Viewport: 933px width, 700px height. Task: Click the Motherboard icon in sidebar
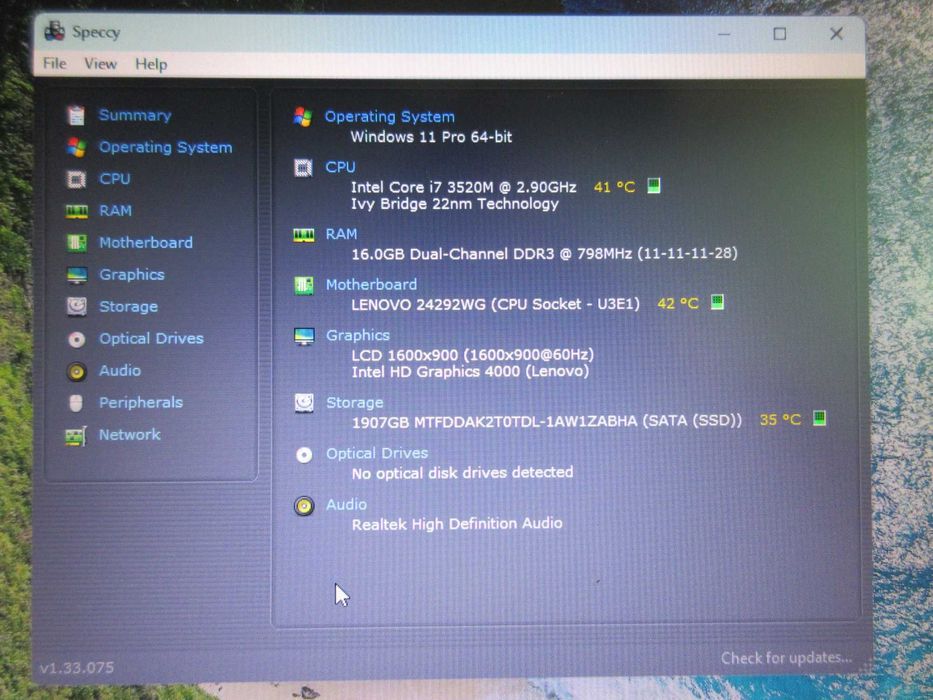(76, 243)
